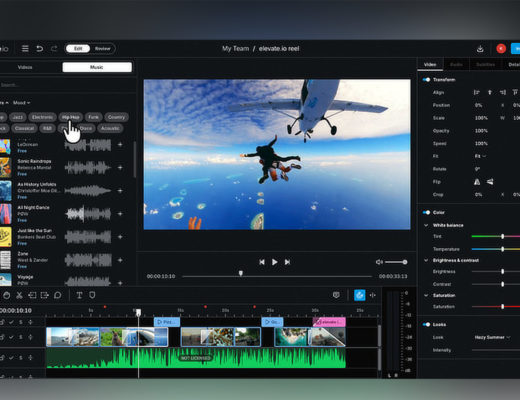This screenshot has height=400, width=520.
Task: Toggle the lock on the green audio track
Action: pos(2,358)
